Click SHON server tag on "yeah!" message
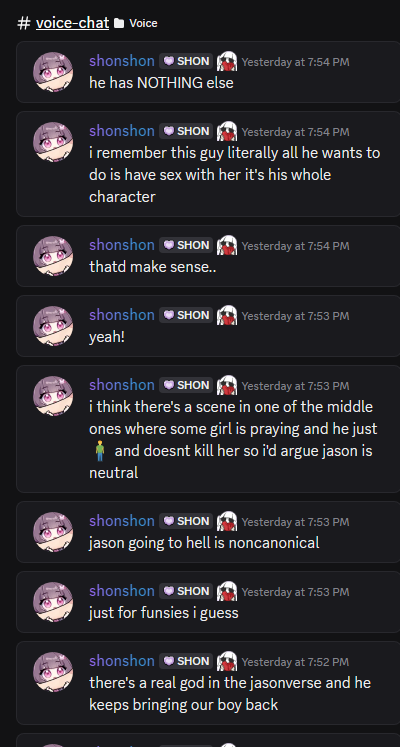Viewport: 400px width, 747px height. pyautogui.click(x=186, y=315)
